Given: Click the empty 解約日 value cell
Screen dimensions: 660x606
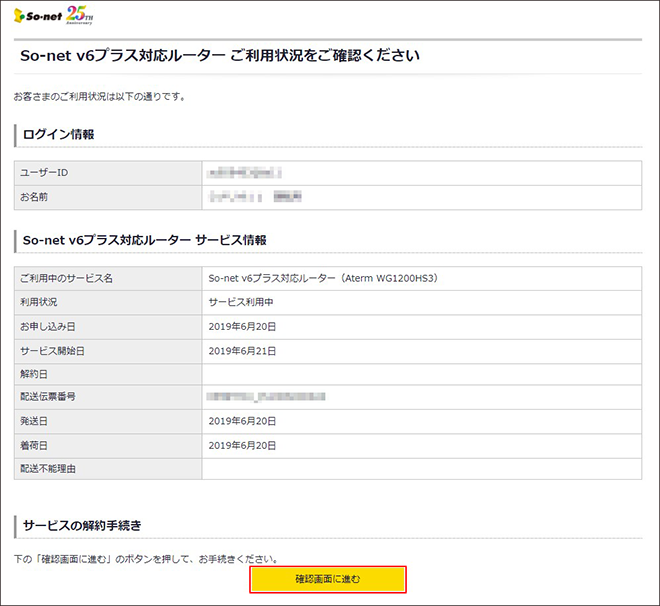Looking at the screenshot, I should (420, 374).
